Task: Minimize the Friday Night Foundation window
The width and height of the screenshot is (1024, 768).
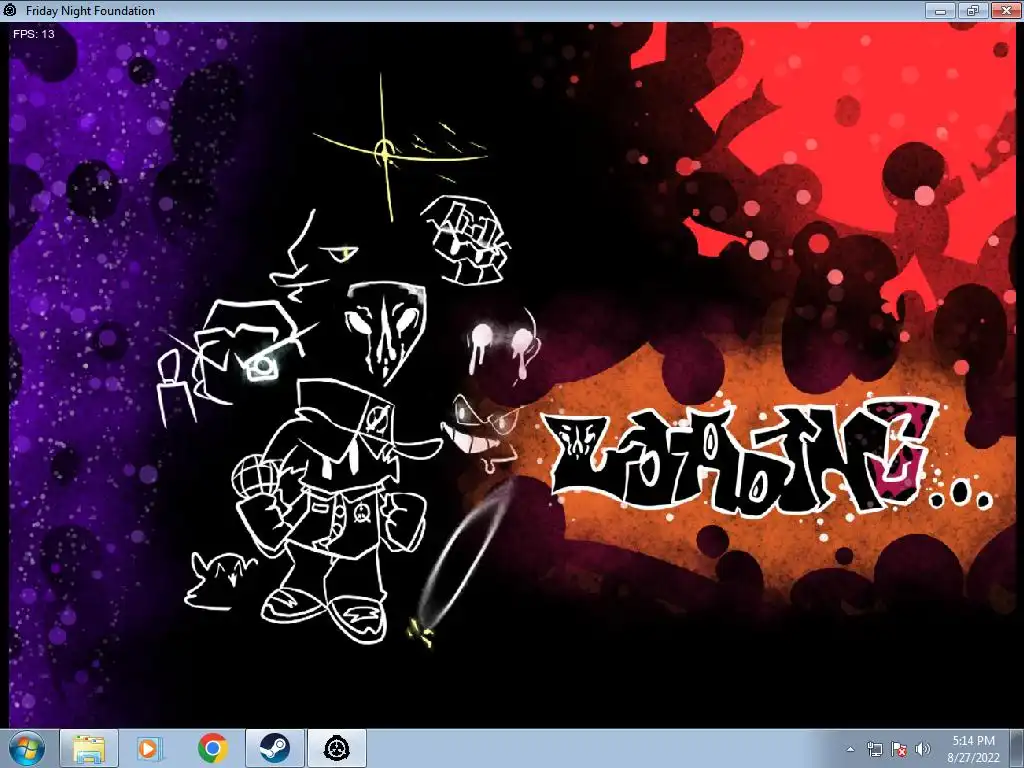Action: [941, 10]
